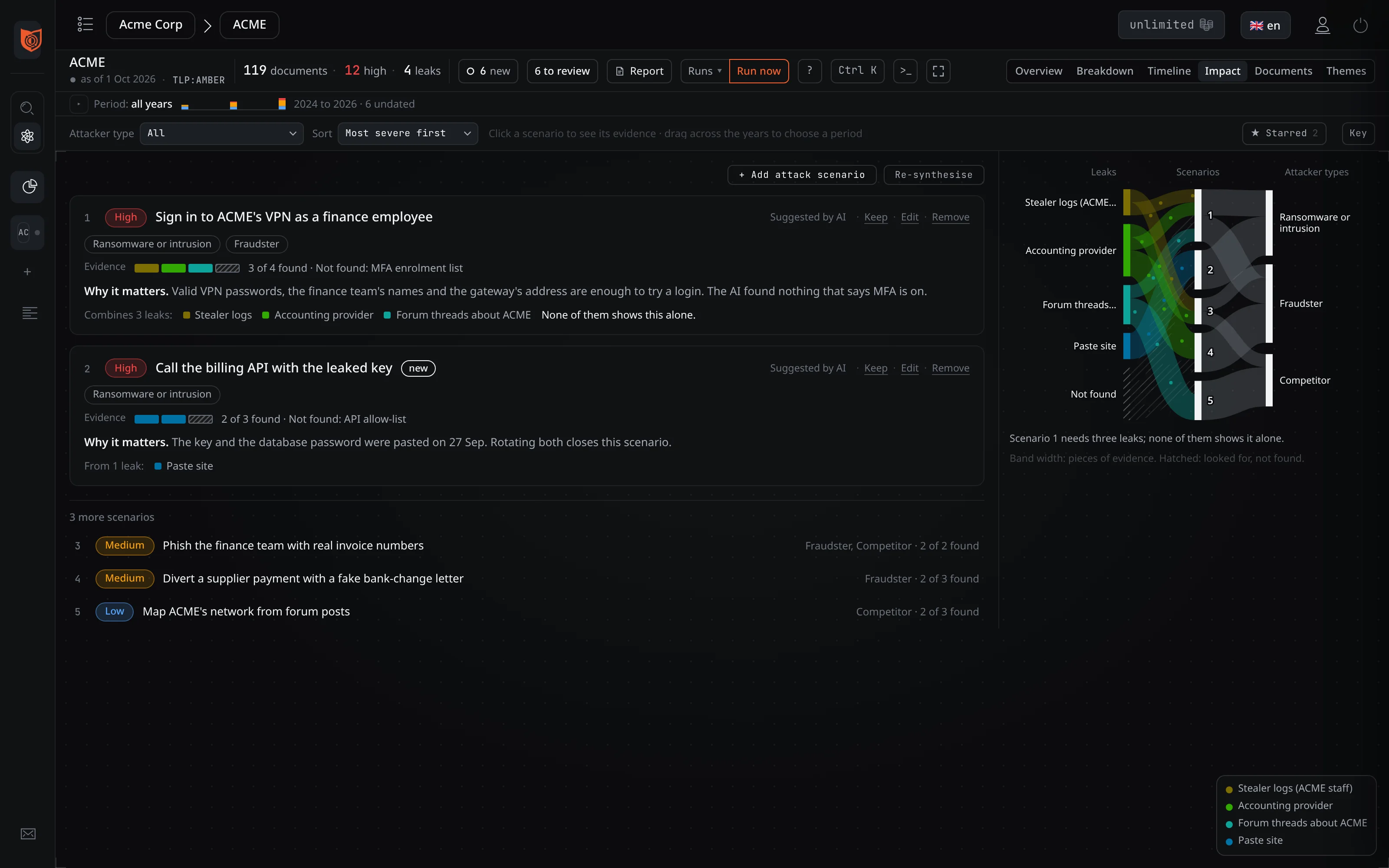Click the hatched not-found evidence bar in scenario 2
The image size is (1389, 868).
click(200, 419)
